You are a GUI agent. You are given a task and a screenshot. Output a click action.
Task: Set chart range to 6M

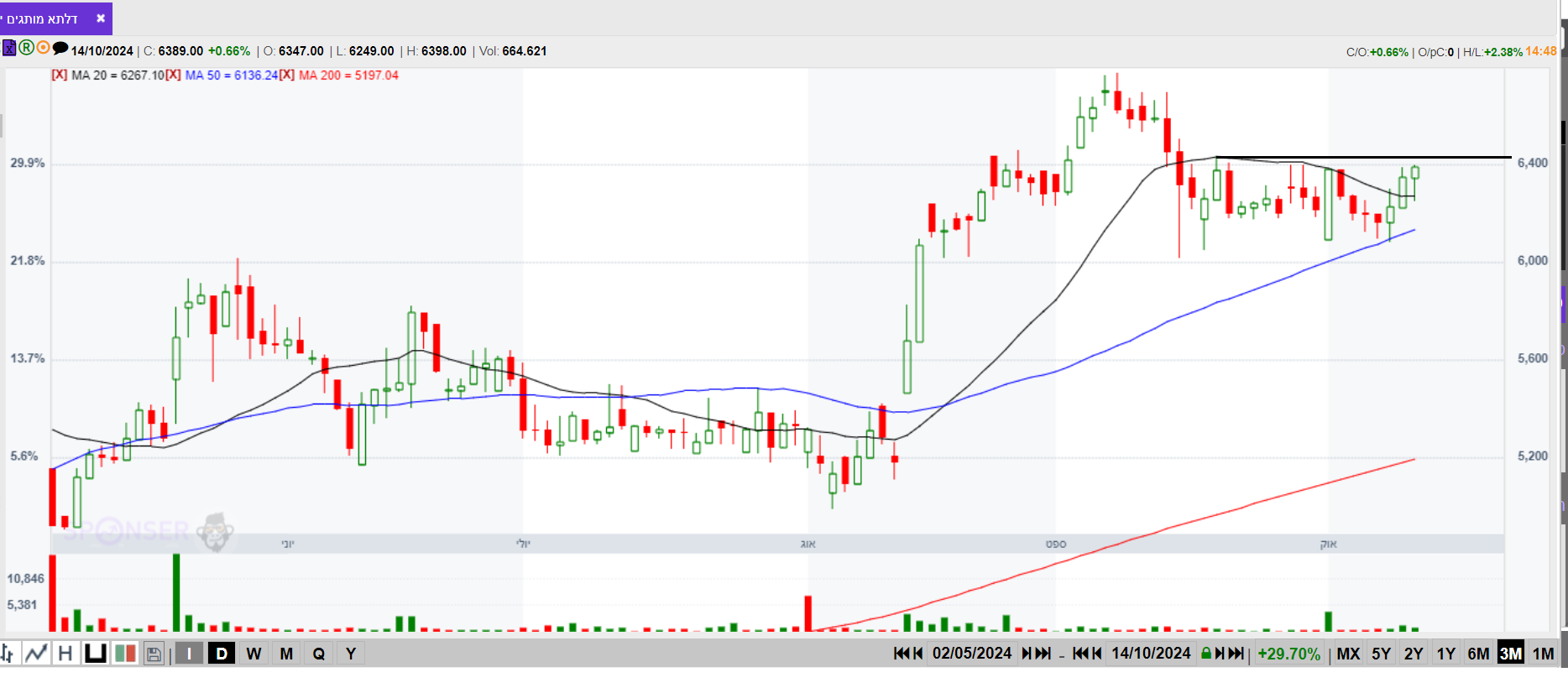pyautogui.click(x=1478, y=654)
